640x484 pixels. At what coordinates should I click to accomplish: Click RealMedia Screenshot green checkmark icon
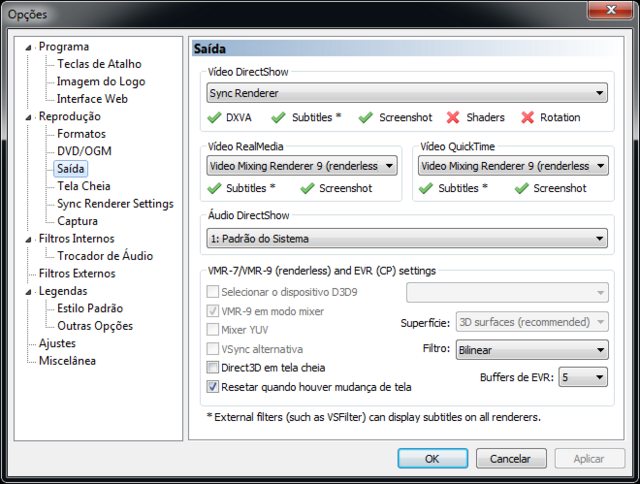point(307,188)
